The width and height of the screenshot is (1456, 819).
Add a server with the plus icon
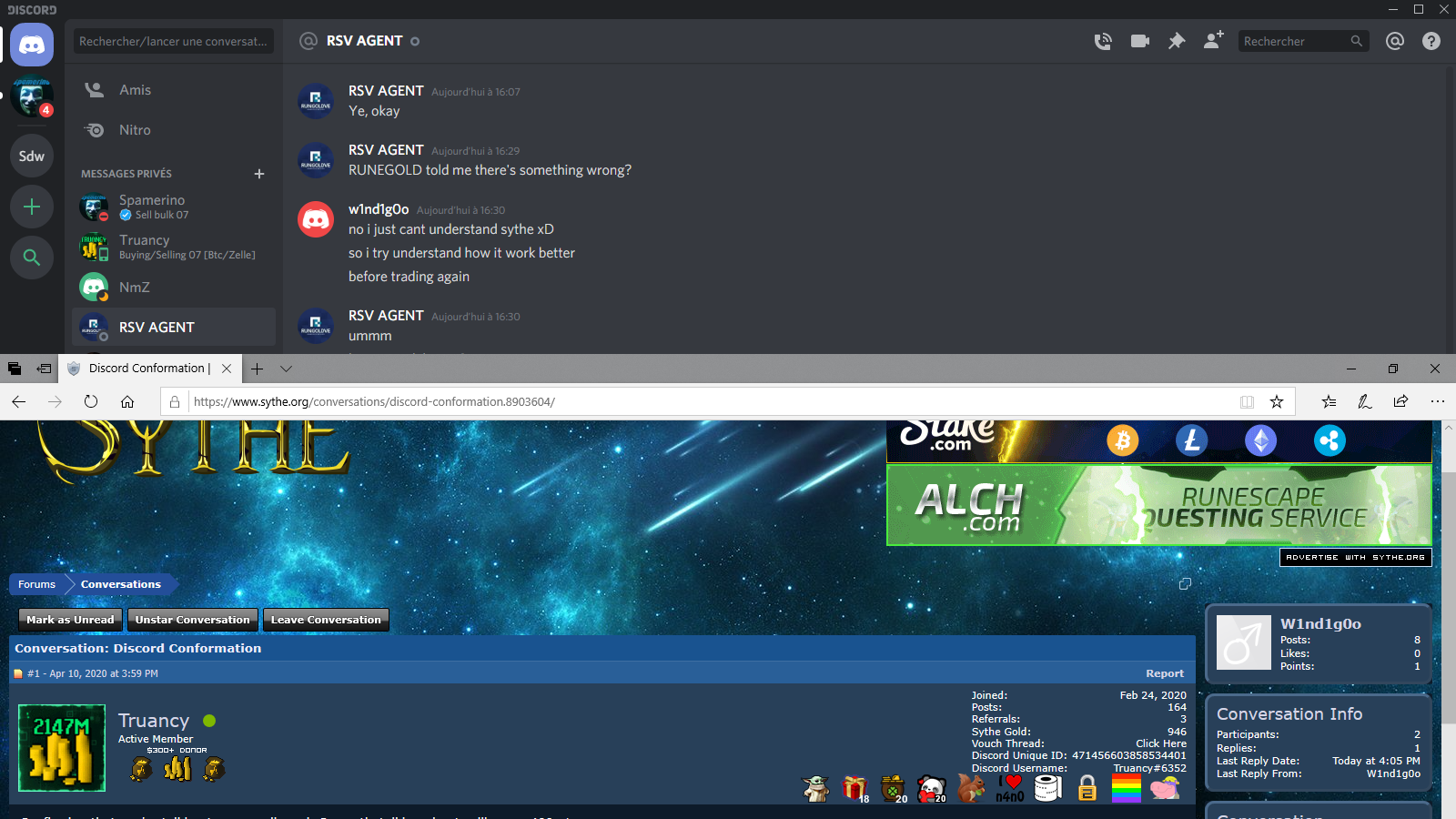coord(32,207)
